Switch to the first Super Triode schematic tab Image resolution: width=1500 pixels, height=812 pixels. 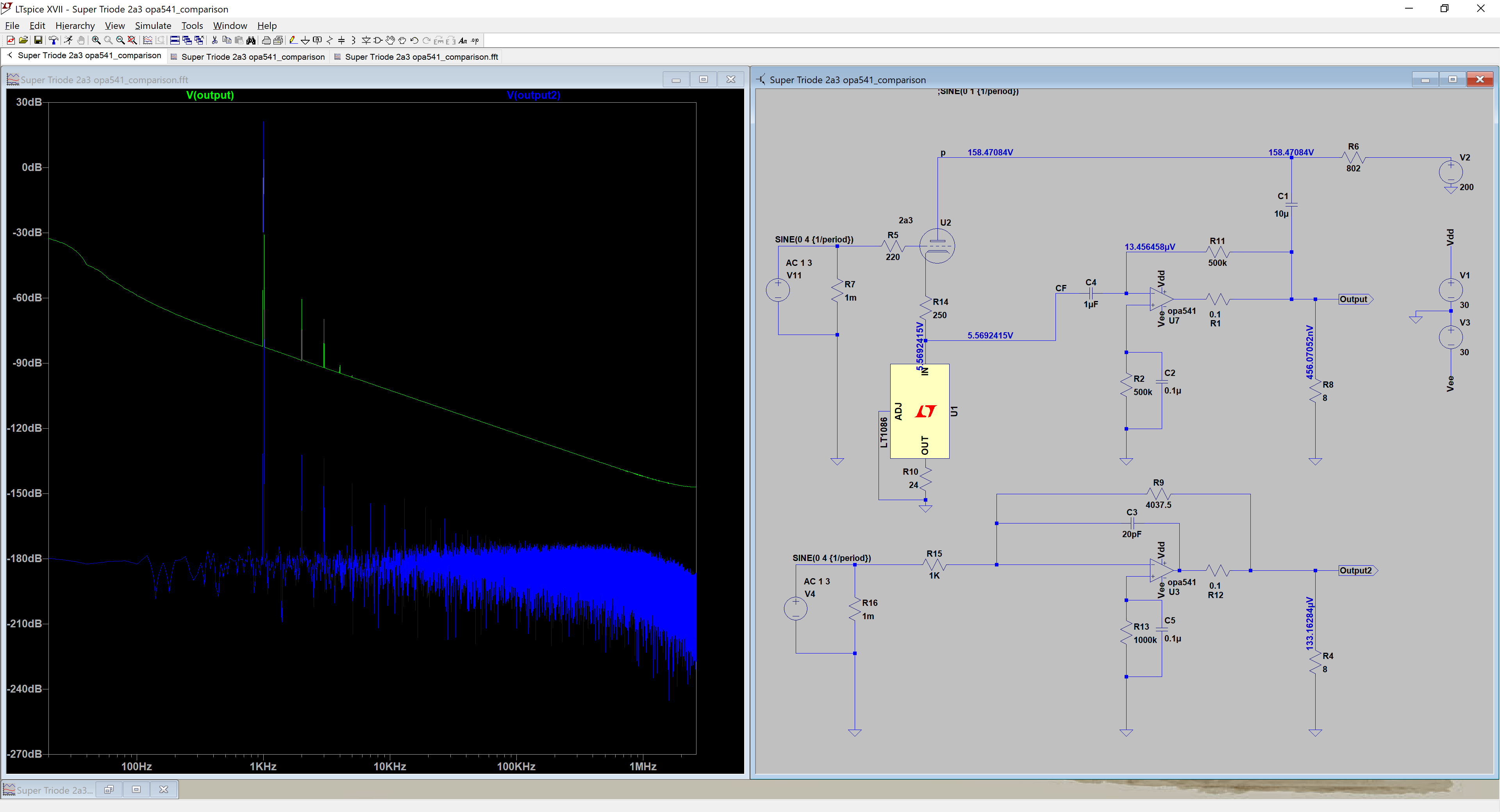point(84,55)
